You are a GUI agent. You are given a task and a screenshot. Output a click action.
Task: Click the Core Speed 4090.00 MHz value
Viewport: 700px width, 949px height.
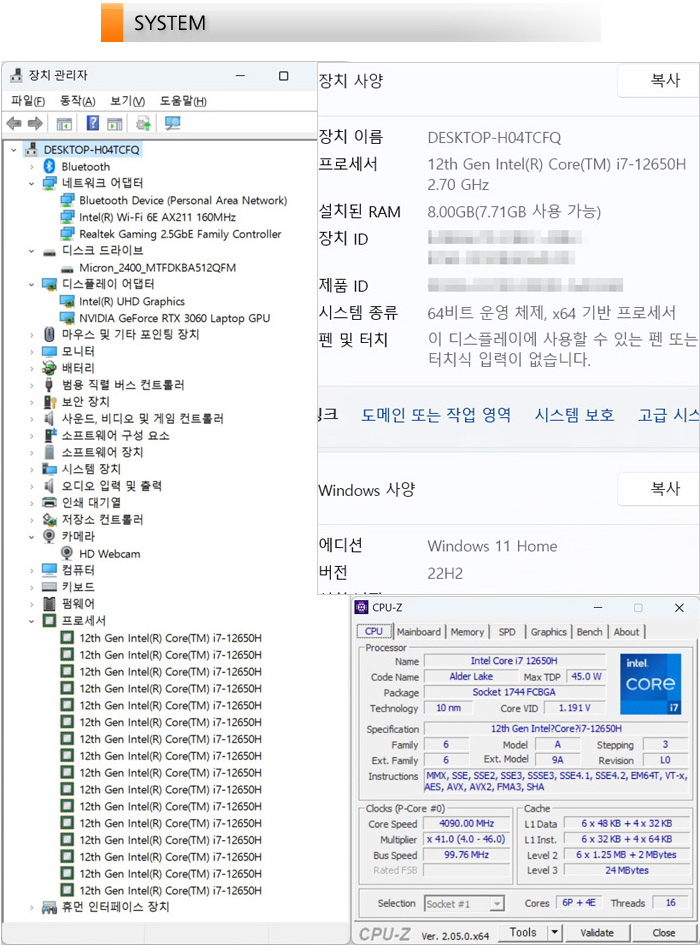coord(466,823)
